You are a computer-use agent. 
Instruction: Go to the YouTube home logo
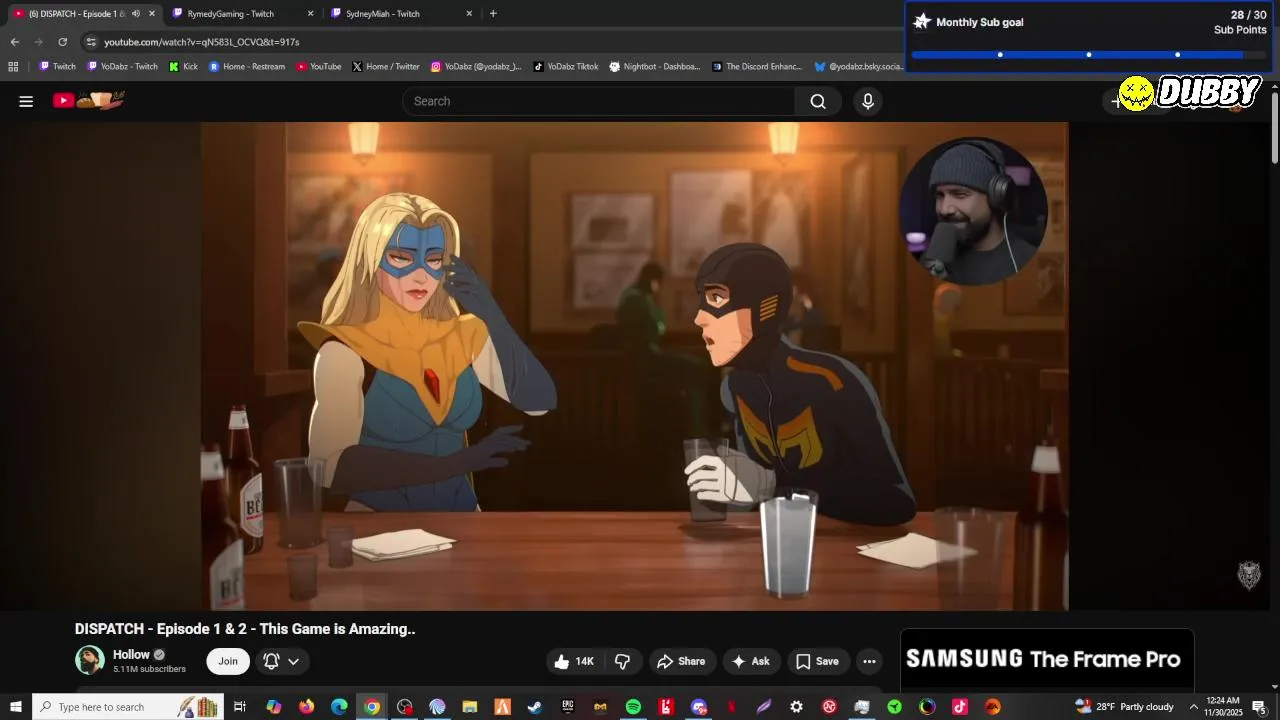coord(89,100)
